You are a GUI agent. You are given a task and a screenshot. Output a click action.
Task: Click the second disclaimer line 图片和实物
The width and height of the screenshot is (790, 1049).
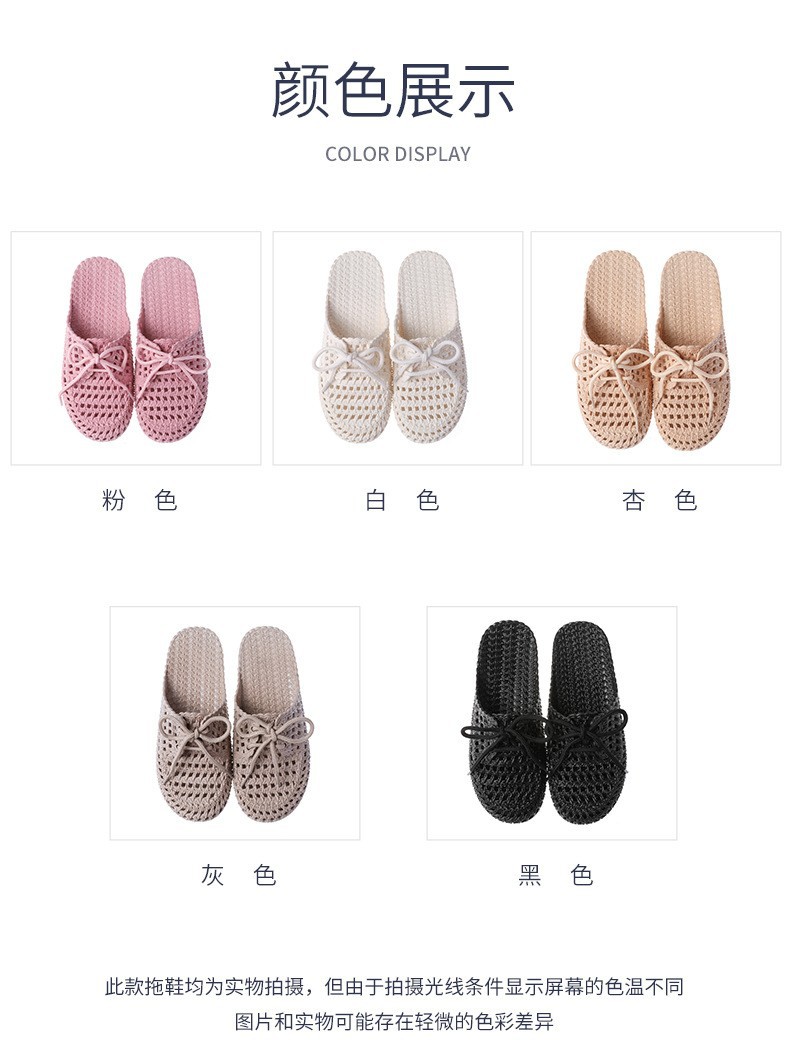pyautogui.click(x=394, y=1022)
